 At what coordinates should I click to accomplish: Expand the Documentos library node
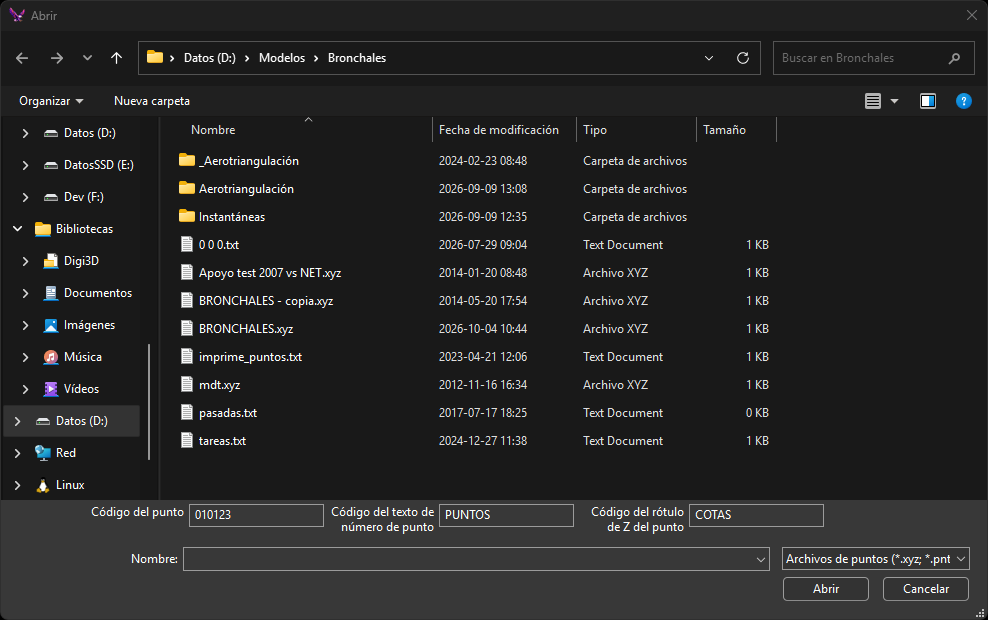coord(25,293)
